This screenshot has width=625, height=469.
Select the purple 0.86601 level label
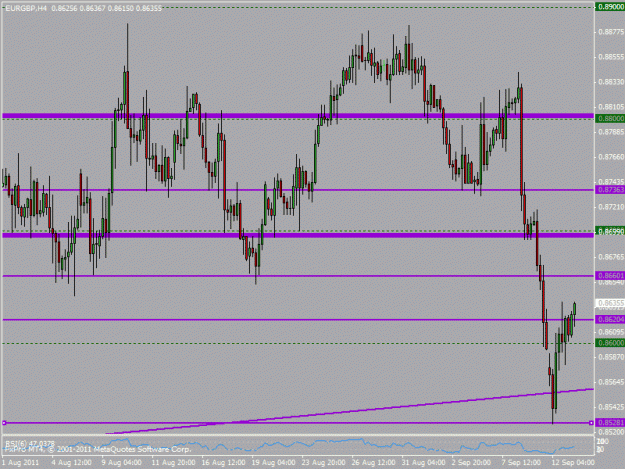[610, 276]
